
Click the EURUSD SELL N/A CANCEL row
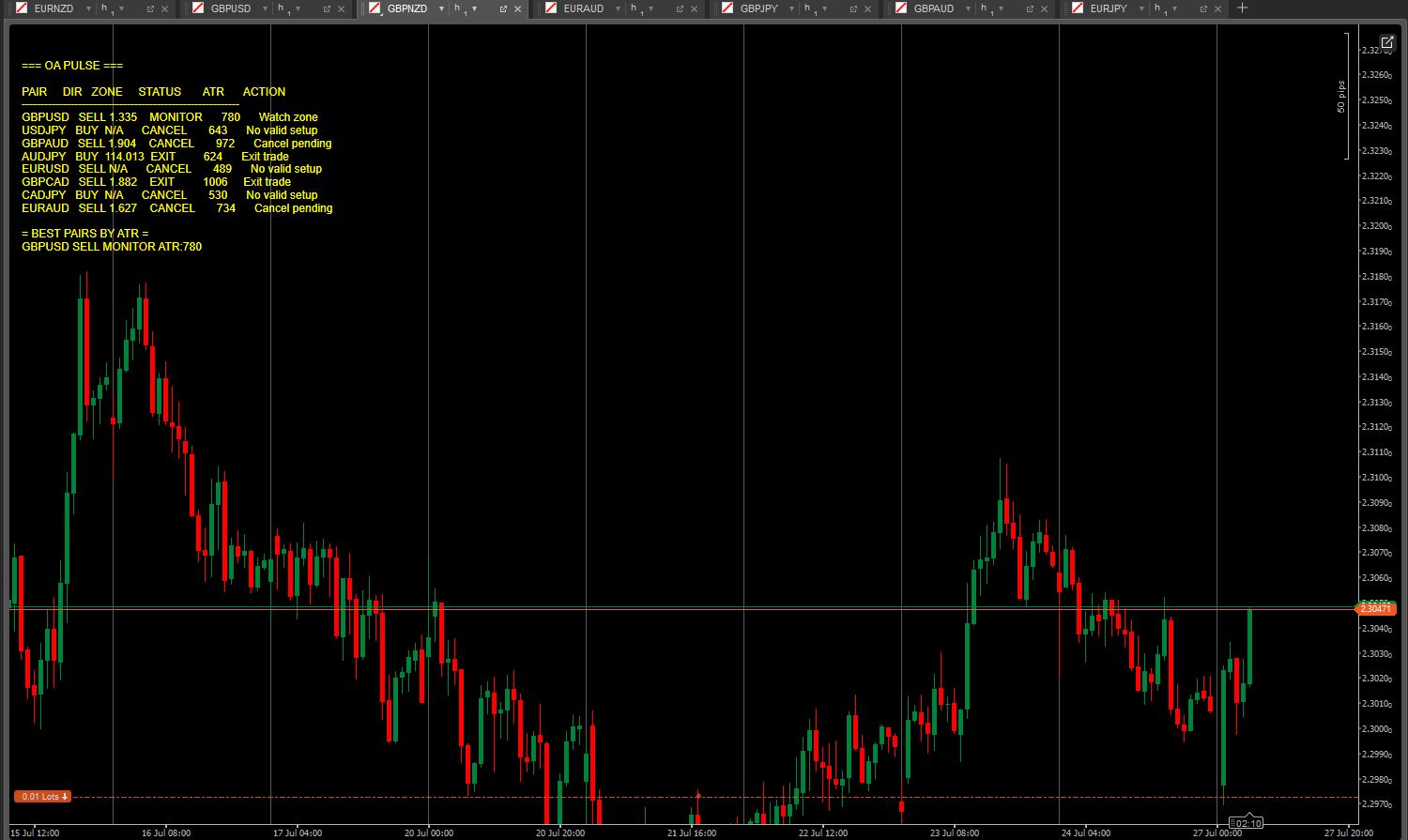[x=172, y=169]
